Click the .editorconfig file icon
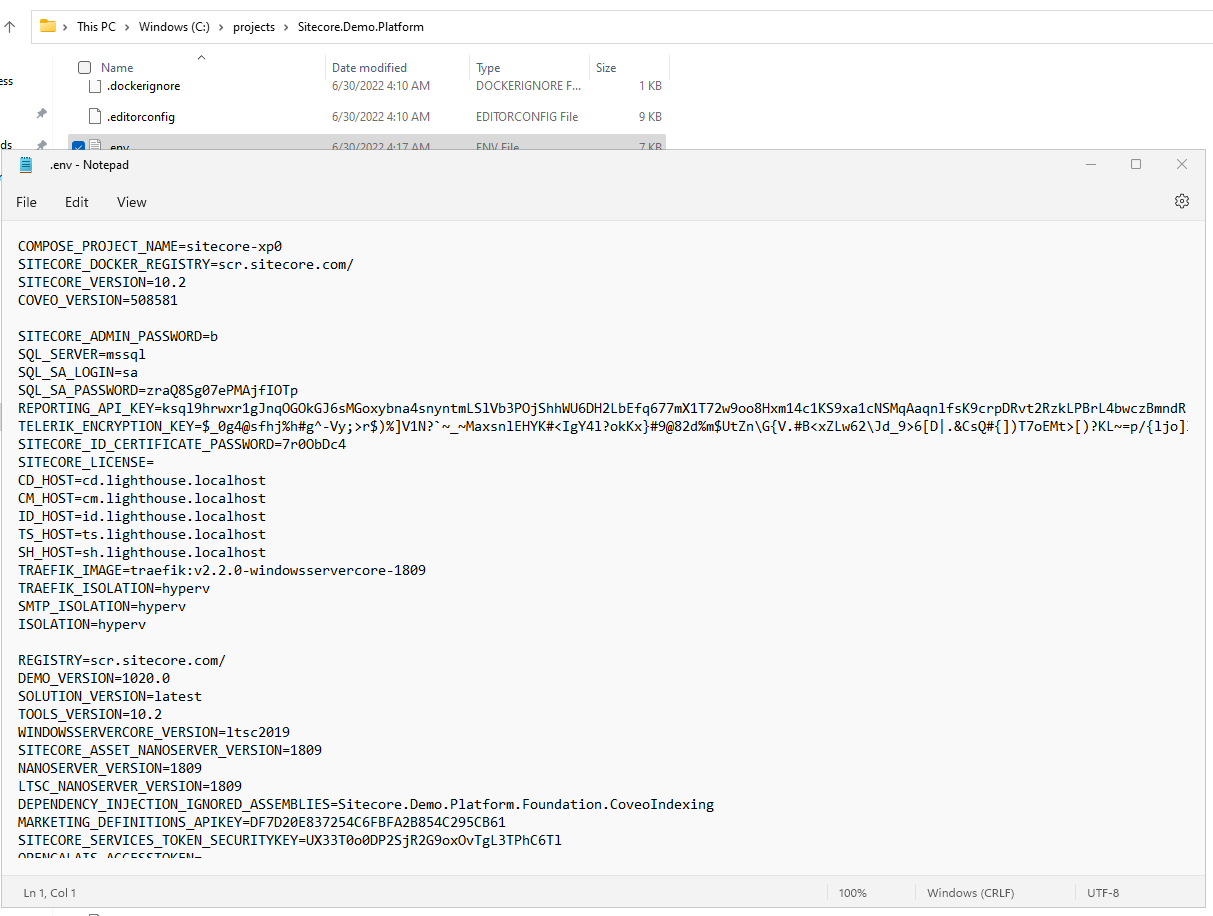The image size is (1213, 916). 95,116
